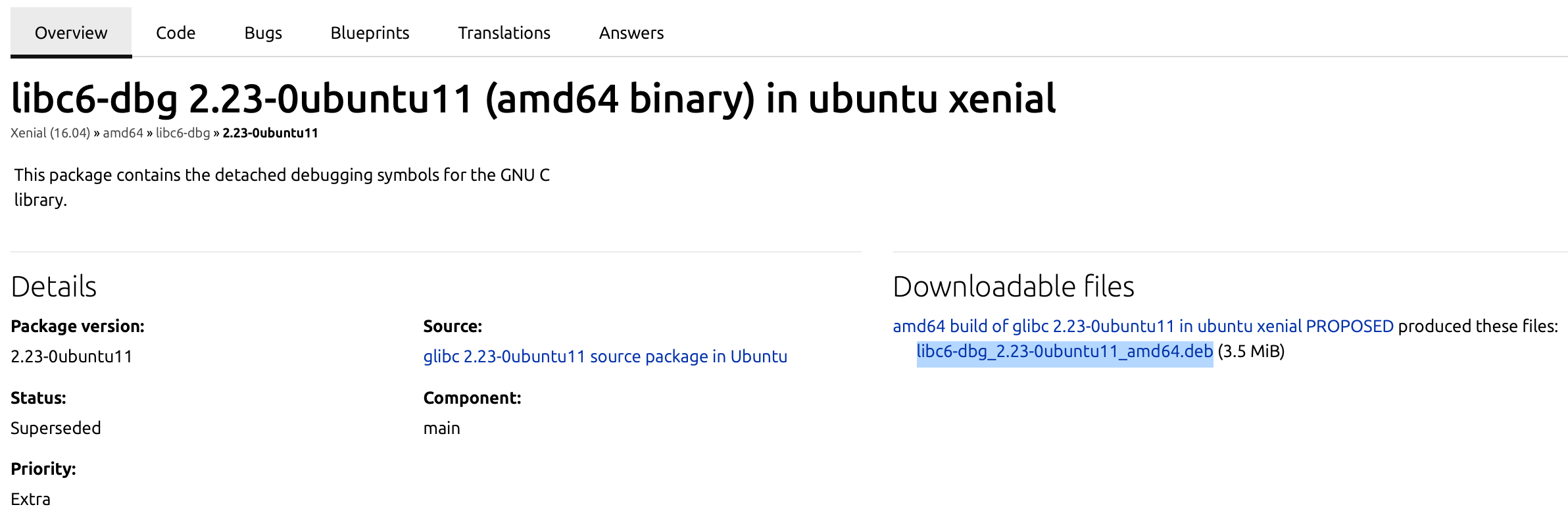Open the glibc source package in Ubuntu link
Screen dimensions: 1568x530
point(605,356)
